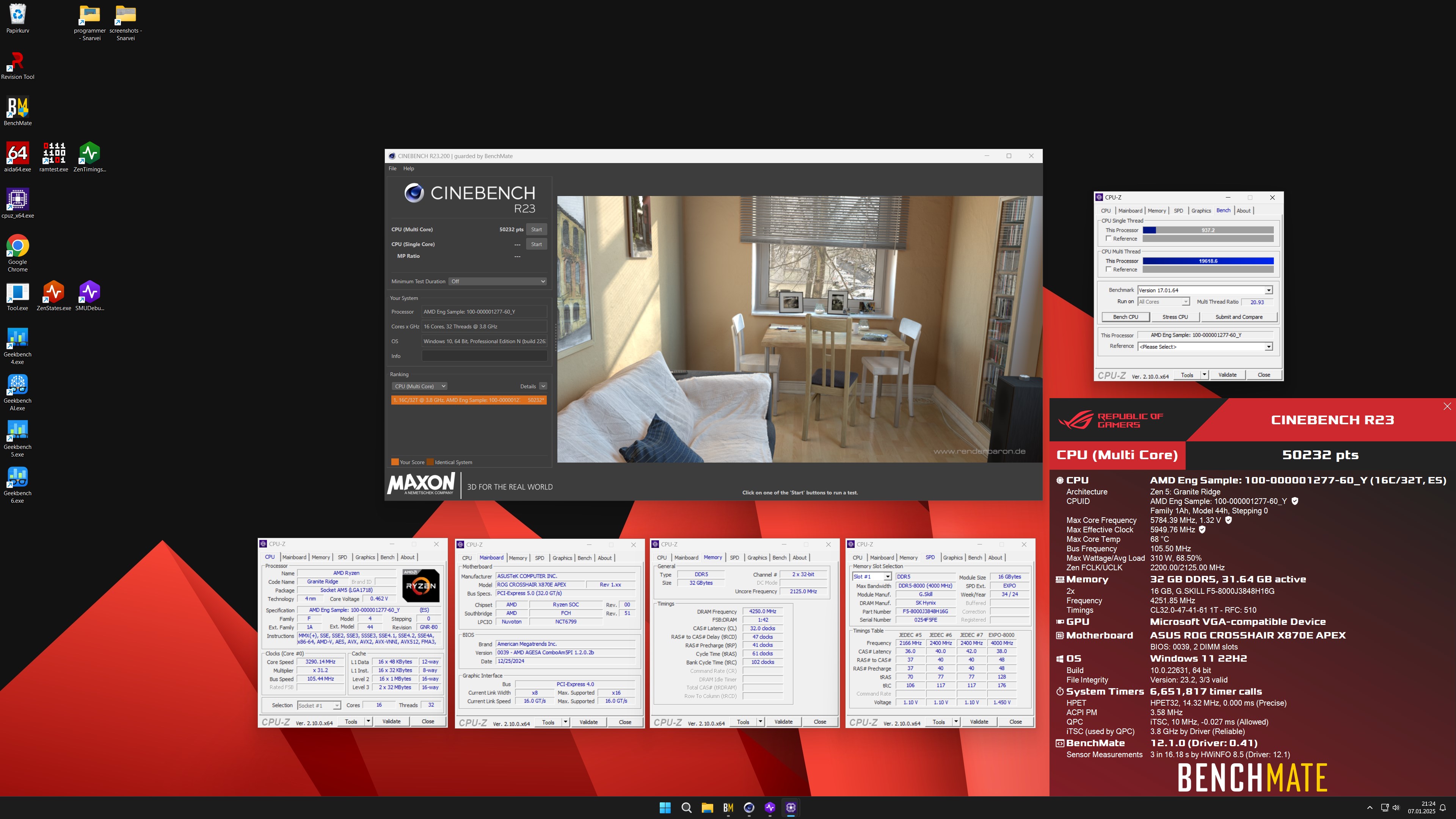Image resolution: width=1456 pixels, height=819 pixels.
Task: Click the rendered room image in Cinebench
Action: (x=799, y=329)
